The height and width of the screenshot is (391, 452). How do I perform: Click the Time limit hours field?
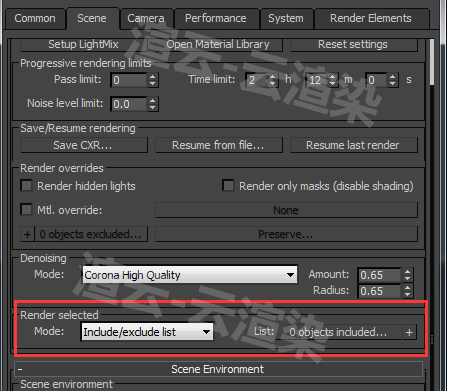point(256,80)
